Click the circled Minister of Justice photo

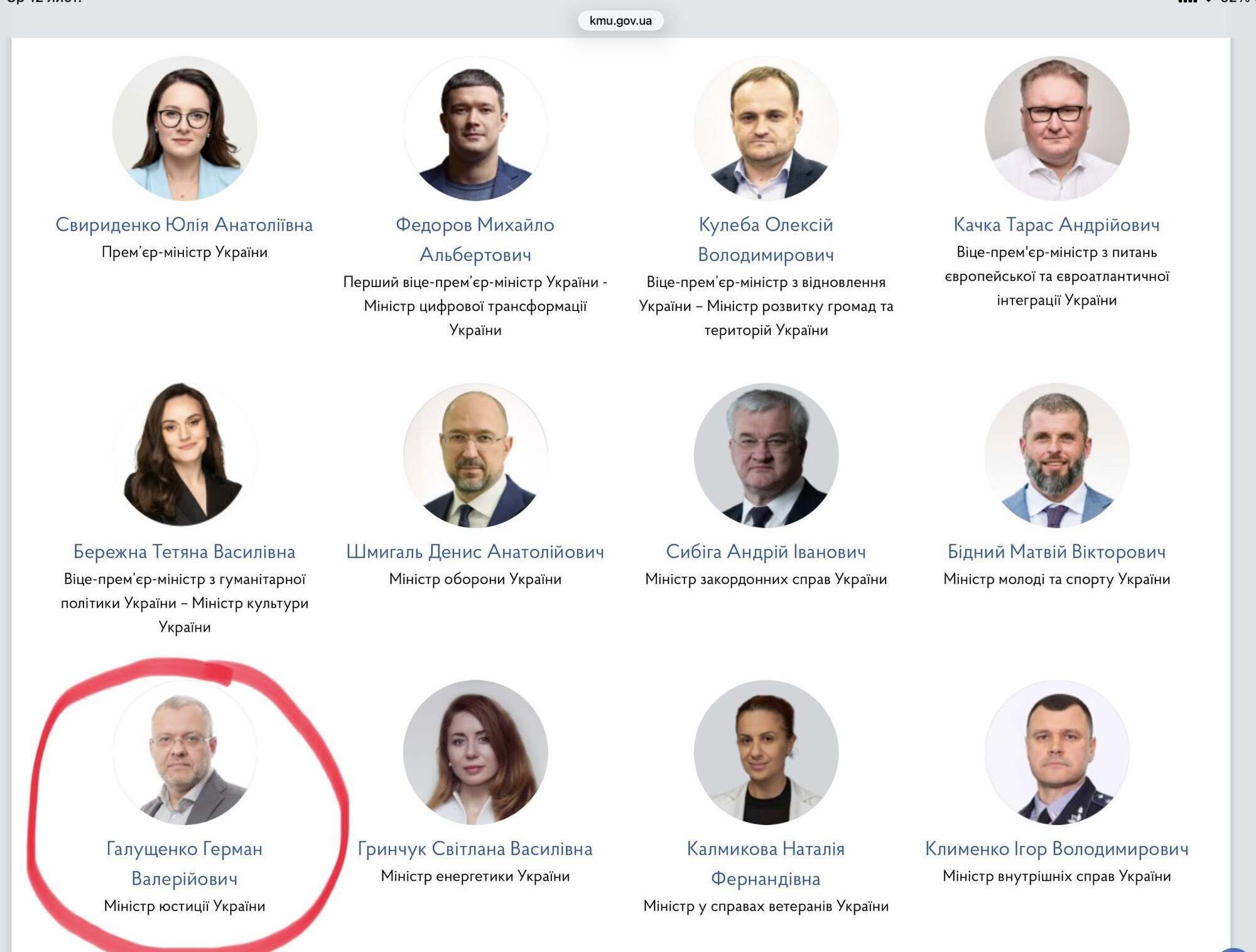coord(184,752)
